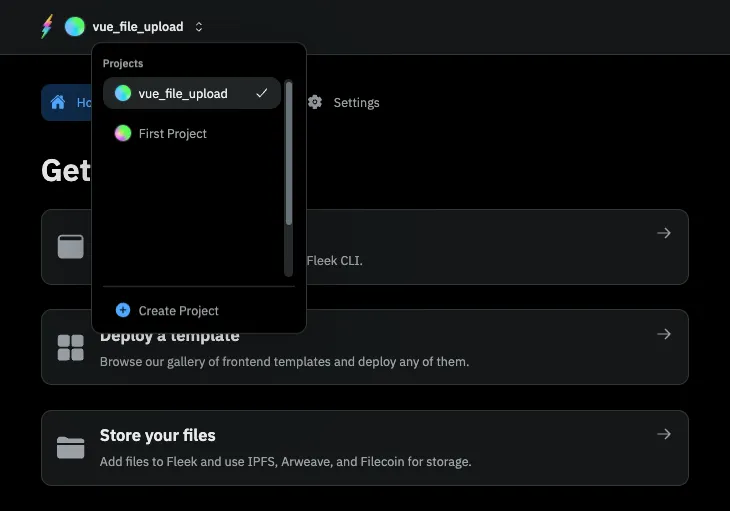The width and height of the screenshot is (730, 511).
Task: Click Create Project button
Action: pos(179,310)
